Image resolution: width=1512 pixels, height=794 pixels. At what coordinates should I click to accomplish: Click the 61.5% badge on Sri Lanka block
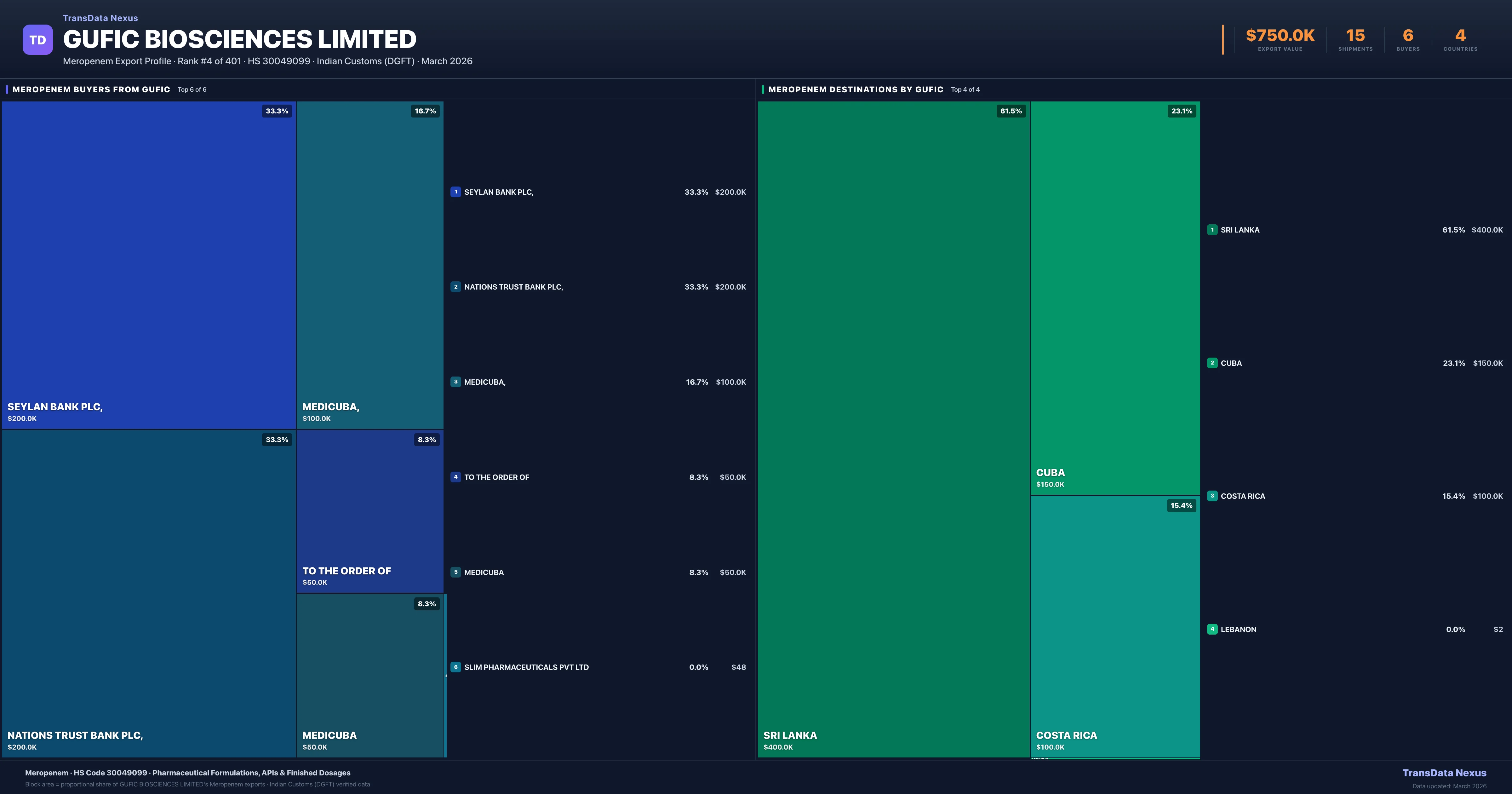[1011, 111]
